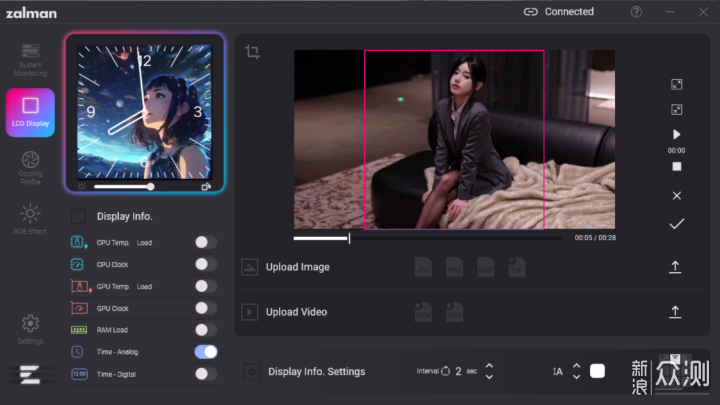The width and height of the screenshot is (720, 405).
Task: Open the help question mark icon
Action: 636,12
